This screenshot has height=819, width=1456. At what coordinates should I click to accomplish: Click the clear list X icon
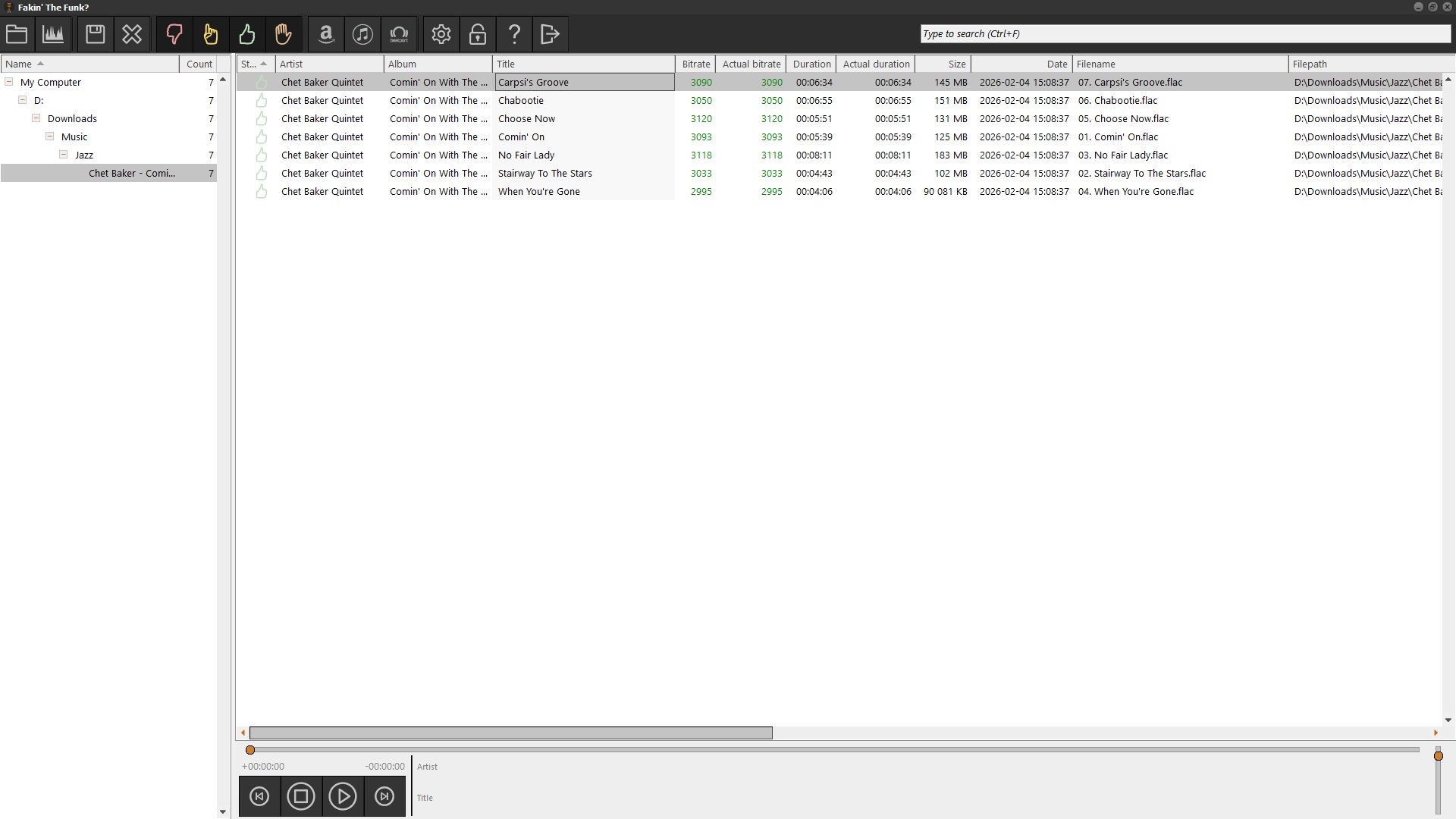coord(132,34)
